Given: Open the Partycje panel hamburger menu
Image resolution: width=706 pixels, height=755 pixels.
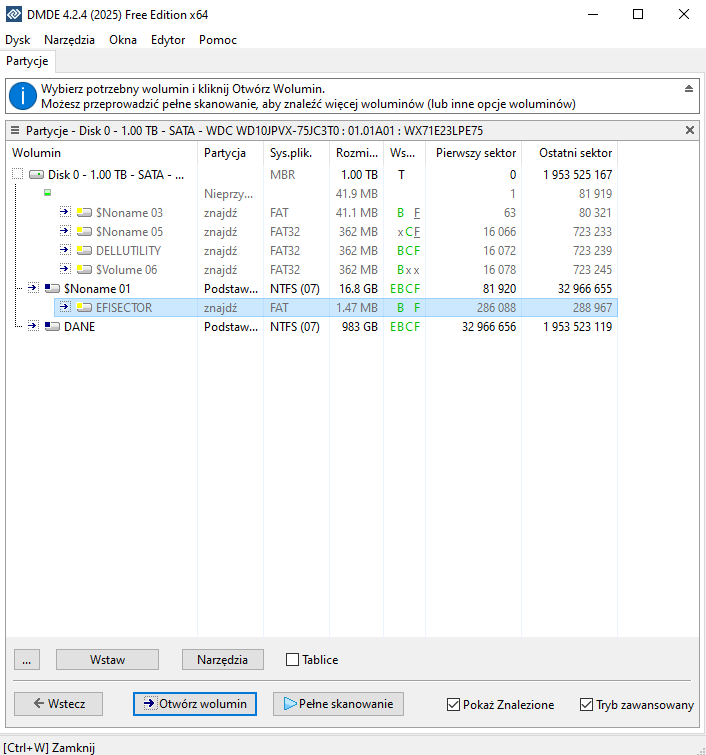Looking at the screenshot, I should pyautogui.click(x=15, y=130).
